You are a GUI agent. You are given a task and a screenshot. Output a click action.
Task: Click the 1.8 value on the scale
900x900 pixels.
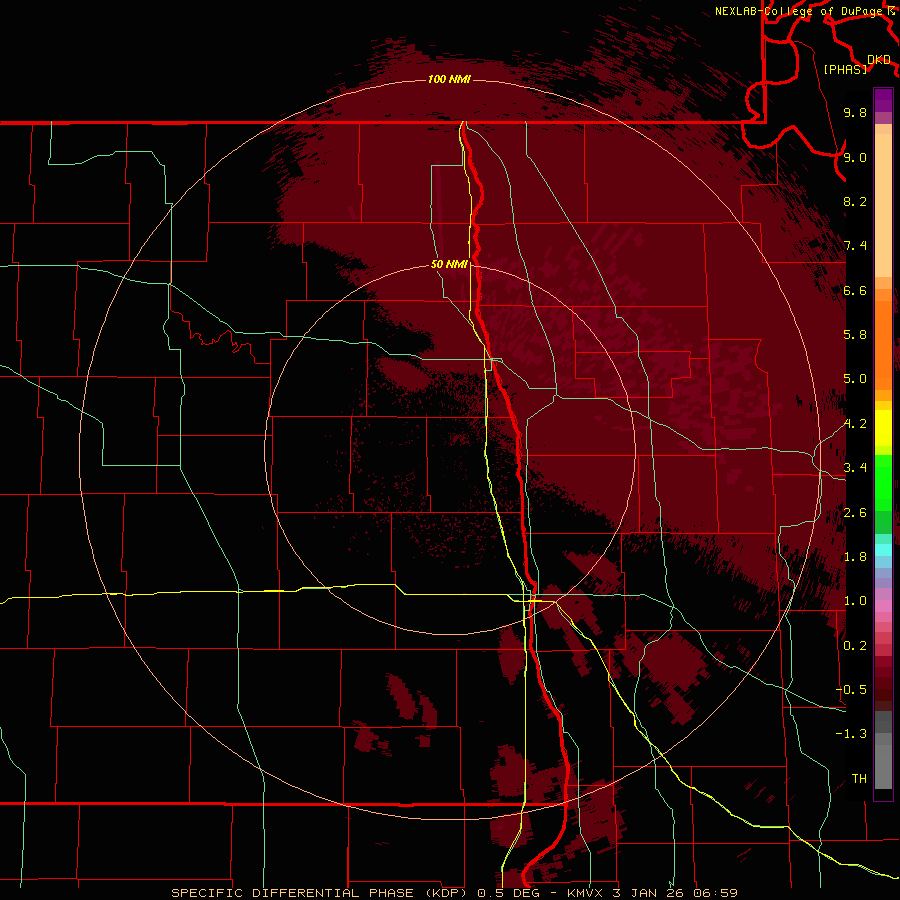pos(855,557)
